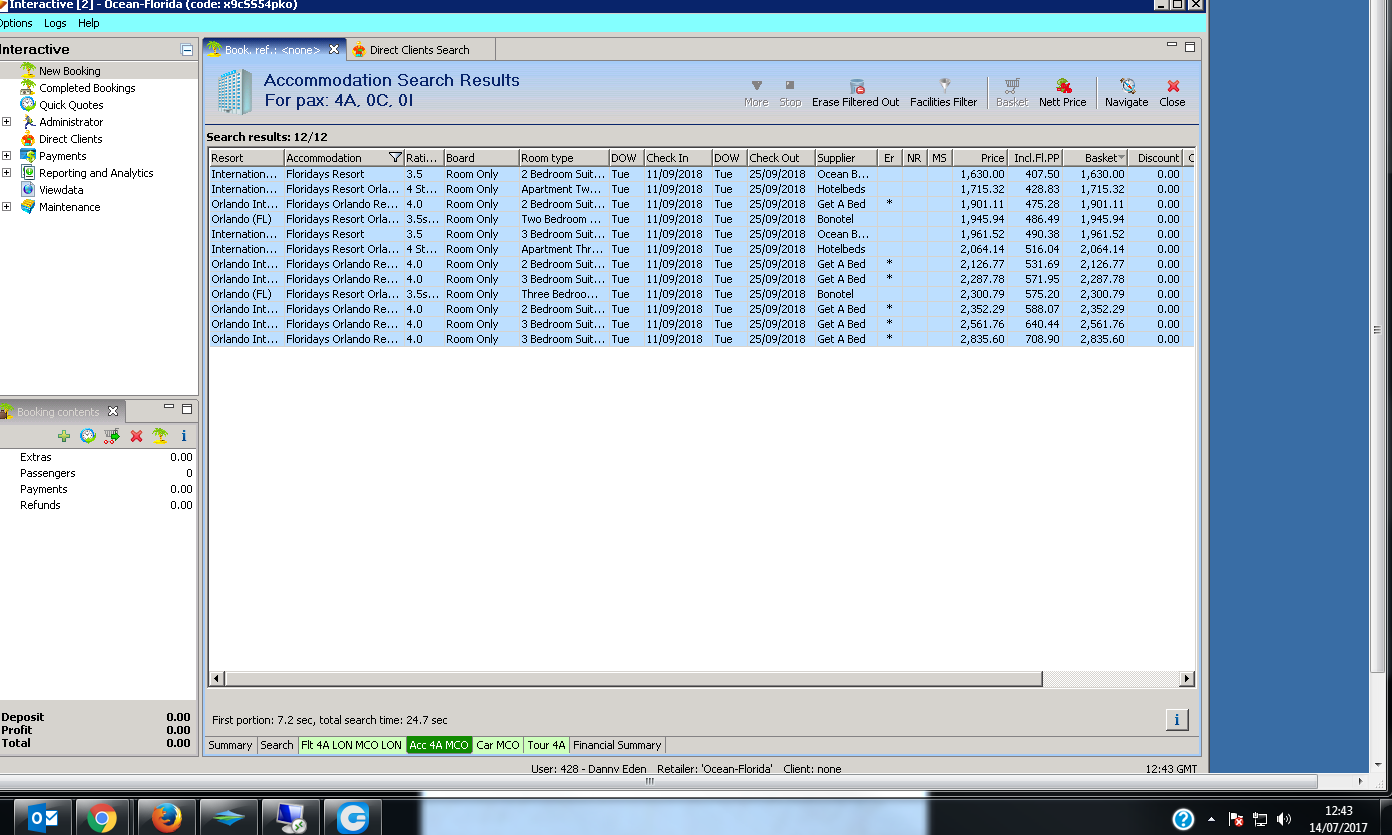Click the Passengers line in Booking contents
Screen dimensions: 1392x835
[98, 473]
